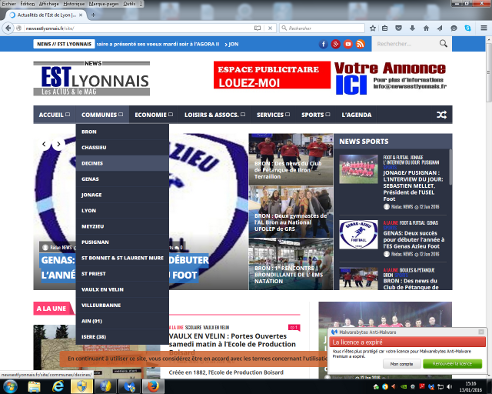Open the L'AGENDA page

[x=356, y=115]
